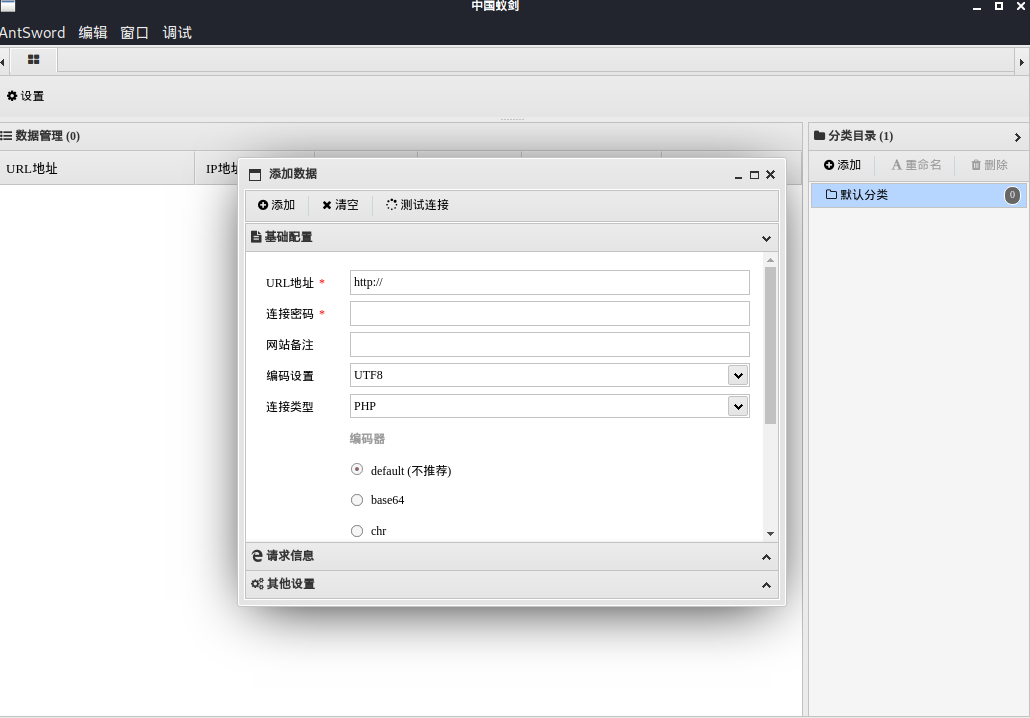Click the URL地址 column header
The height and width of the screenshot is (718, 1030).
(x=97, y=168)
